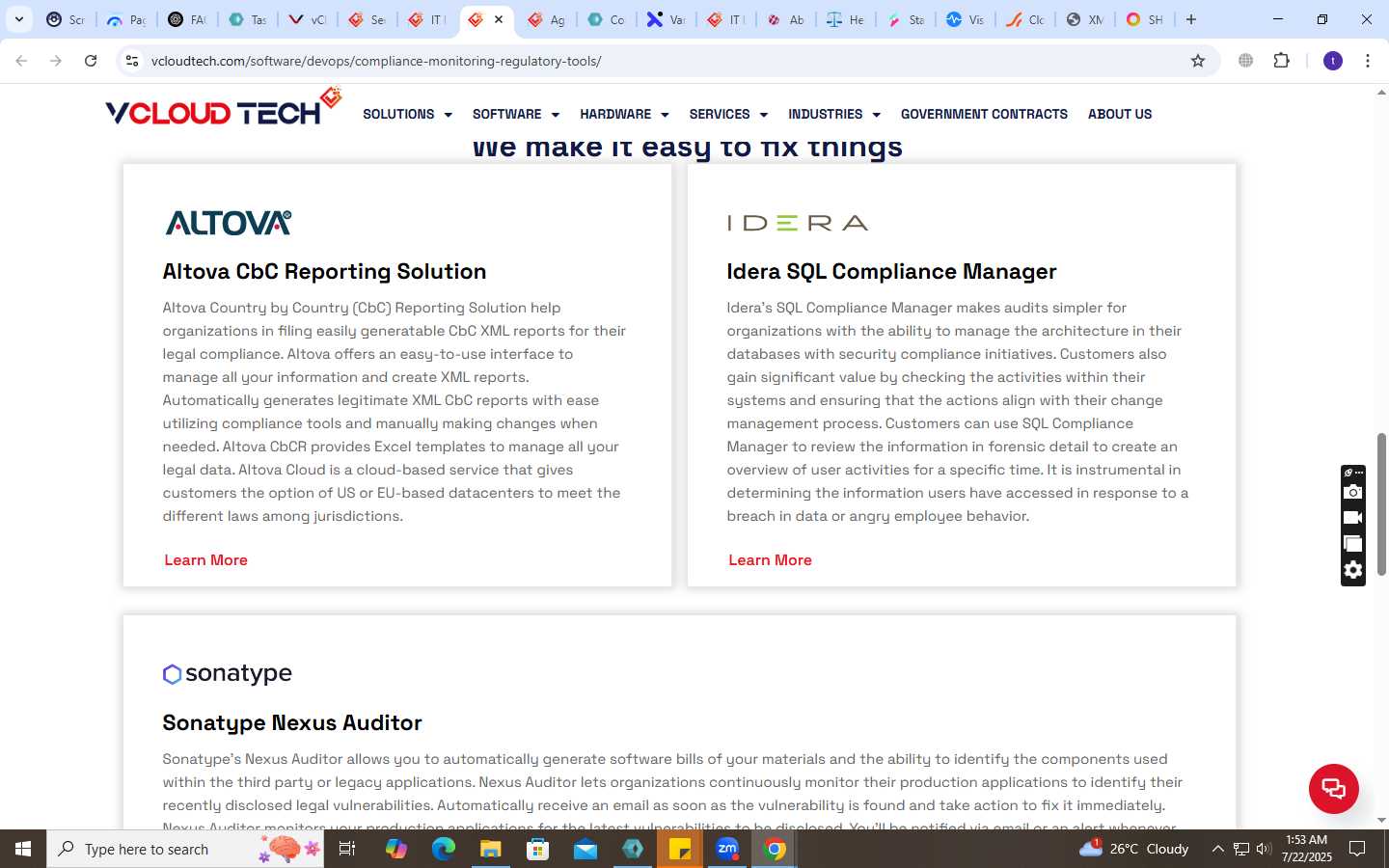The height and width of the screenshot is (868, 1389).
Task: Expand the Solutions menu
Action: [x=407, y=114]
